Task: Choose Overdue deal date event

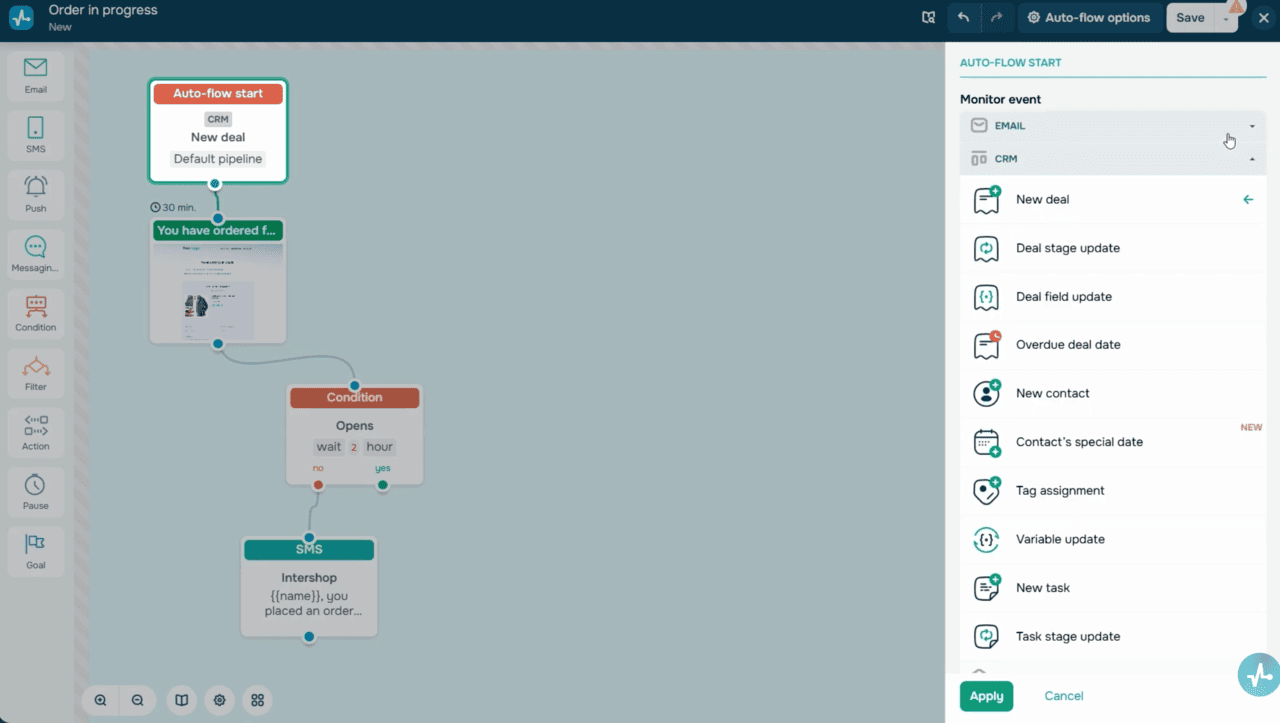Action: pyautogui.click(x=1113, y=345)
